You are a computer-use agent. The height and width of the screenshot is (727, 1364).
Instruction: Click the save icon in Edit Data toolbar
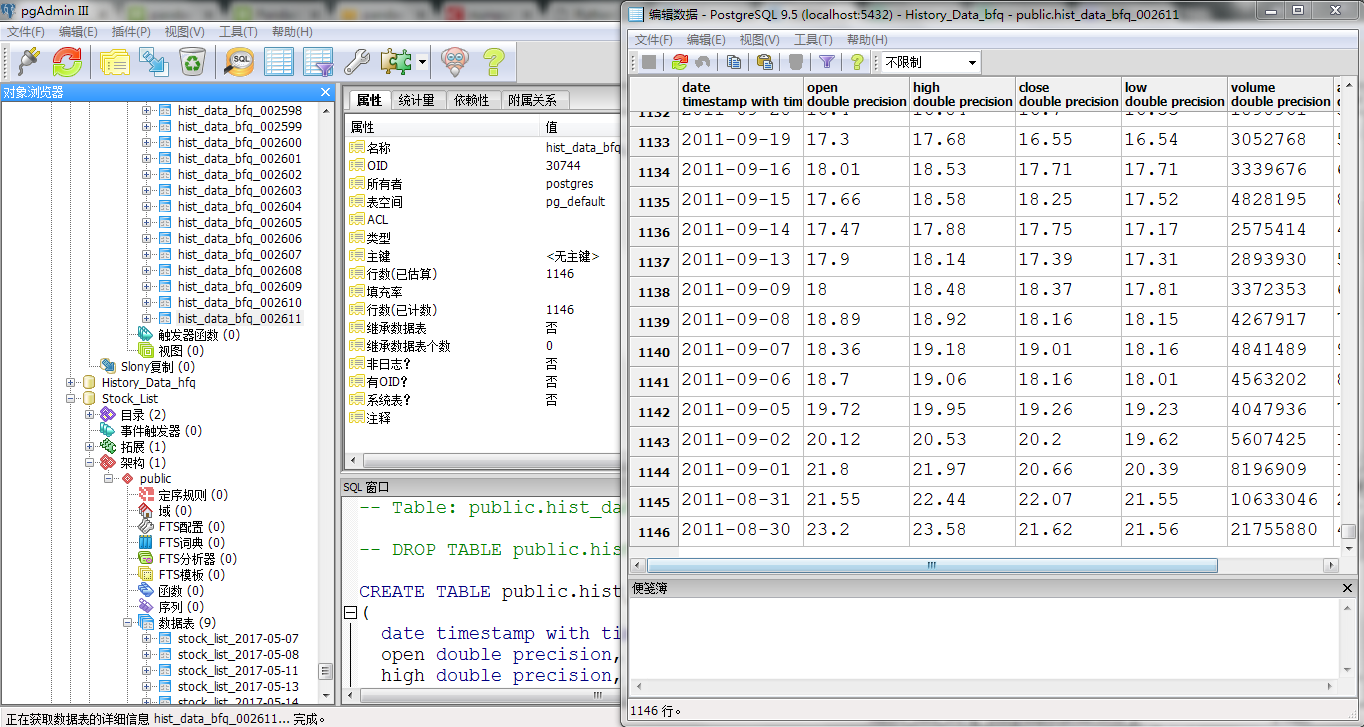[649, 62]
